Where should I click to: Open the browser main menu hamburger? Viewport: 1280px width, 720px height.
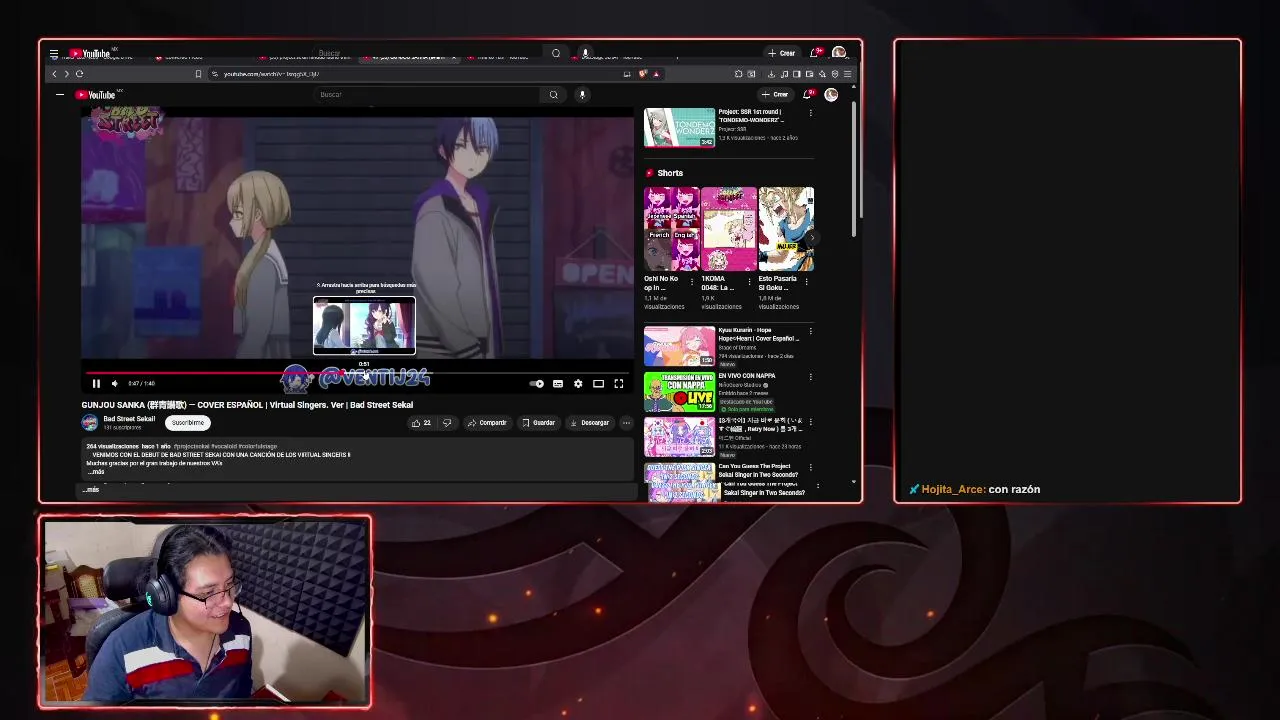[x=847, y=74]
